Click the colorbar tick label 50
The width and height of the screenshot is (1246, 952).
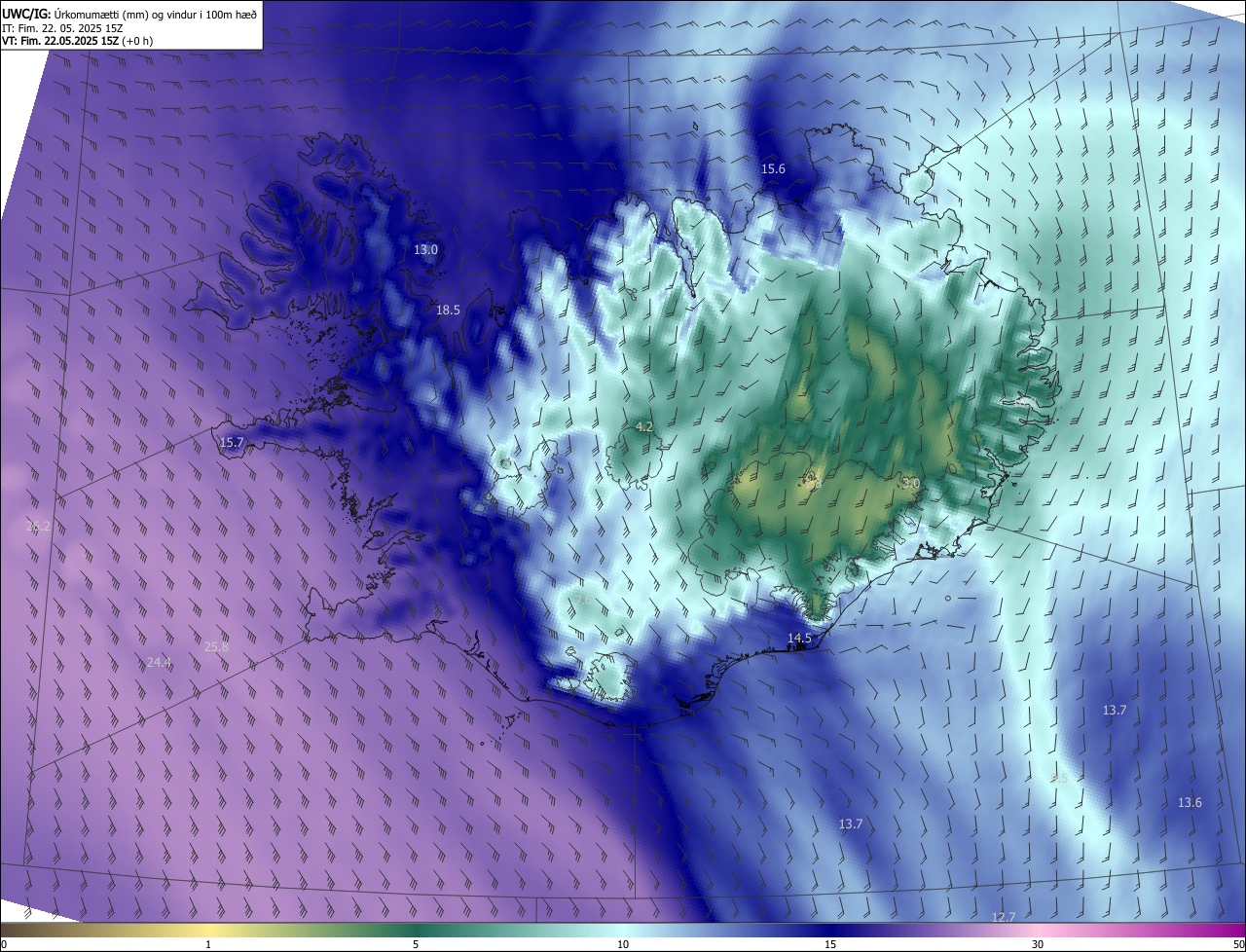click(1237, 944)
